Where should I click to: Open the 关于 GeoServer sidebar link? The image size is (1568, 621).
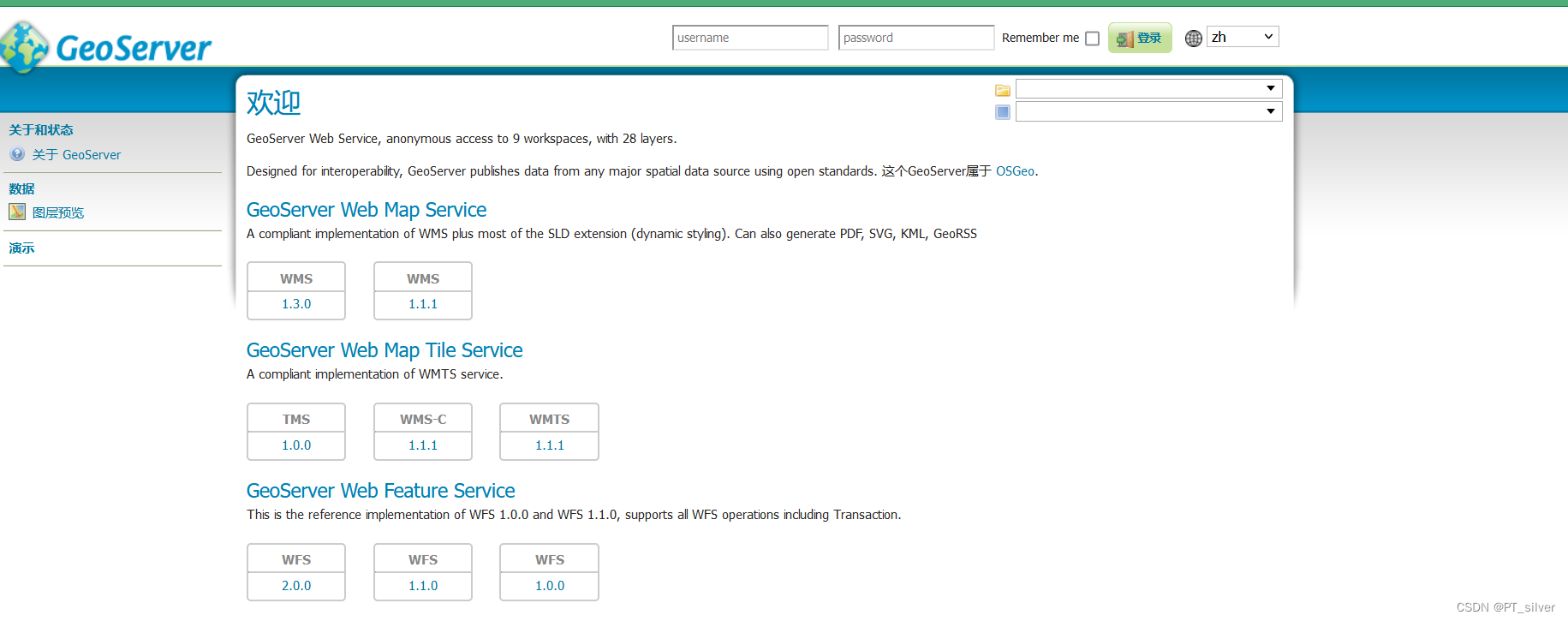pyautogui.click(x=76, y=155)
